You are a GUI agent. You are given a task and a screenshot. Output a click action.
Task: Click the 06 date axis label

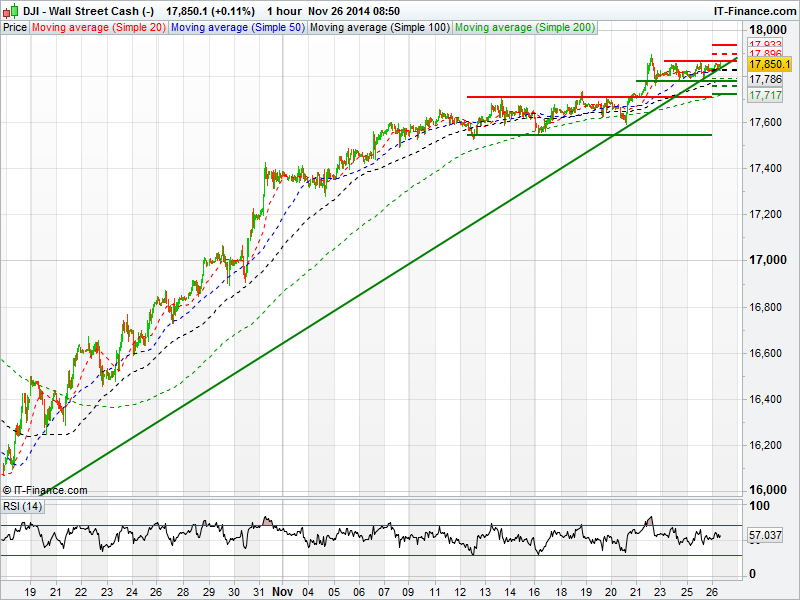click(359, 592)
